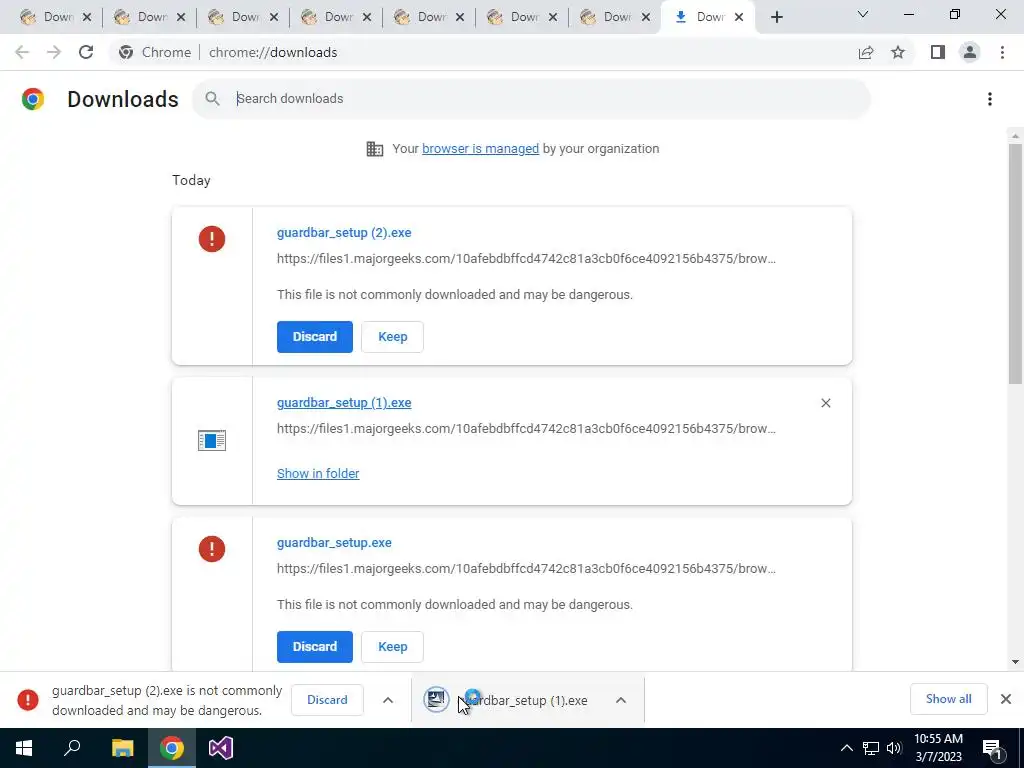Click the Chrome logo beside Downloads
Screen dimensions: 1024x768
pos(33,99)
